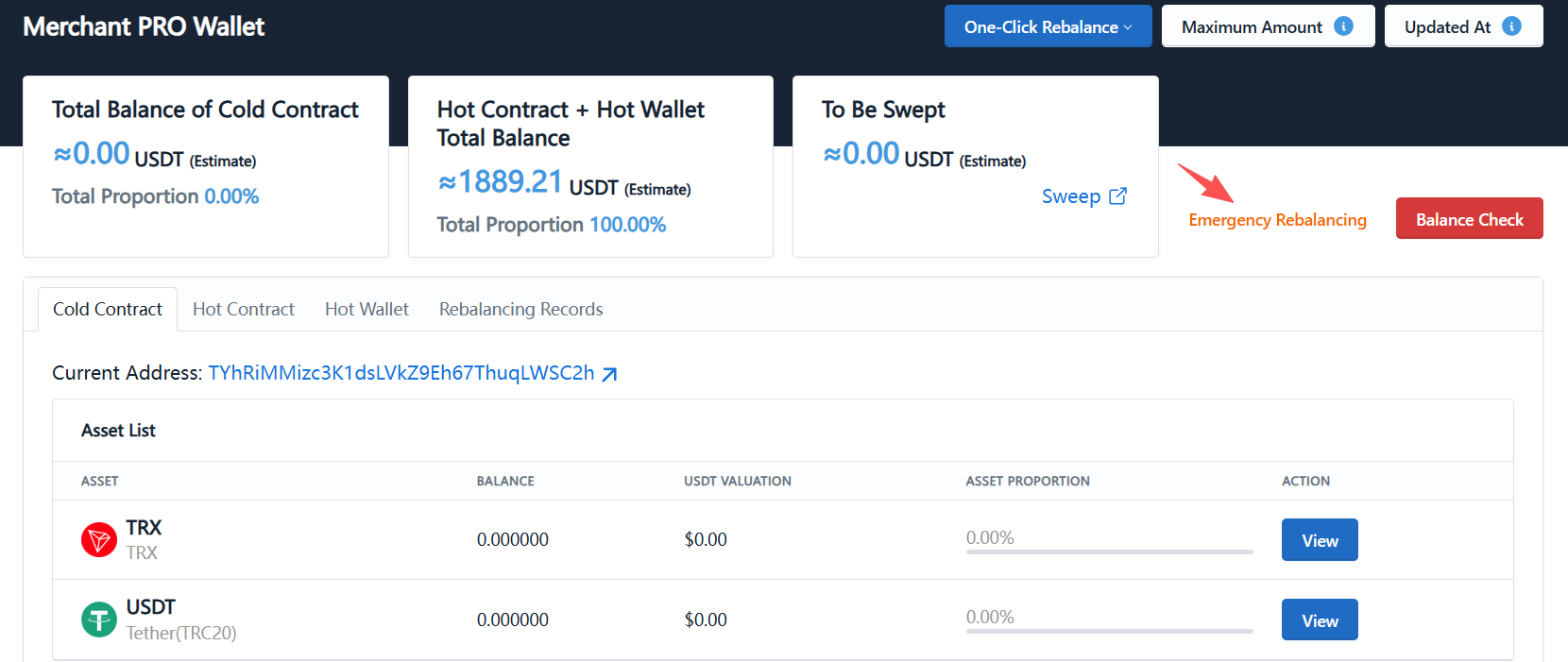Click the arrow icon beside current address
This screenshot has width=1568, height=662.
tap(610, 374)
